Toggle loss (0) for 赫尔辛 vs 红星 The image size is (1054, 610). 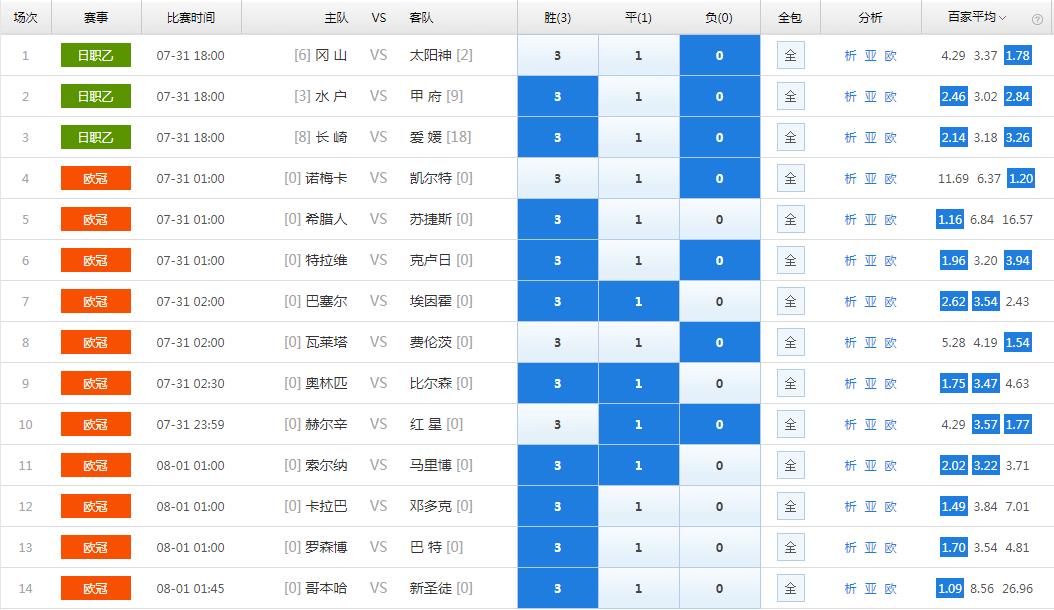point(719,424)
